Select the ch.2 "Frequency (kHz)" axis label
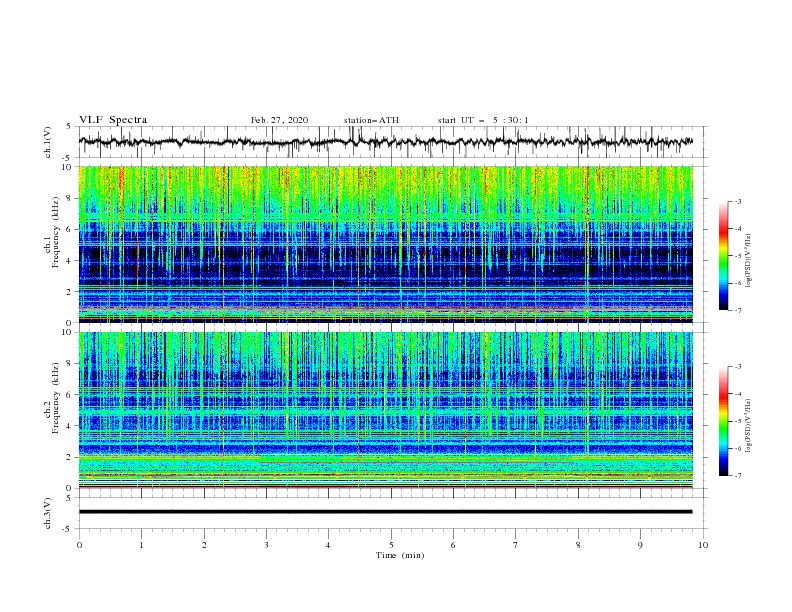792x612 pixels. coord(56,398)
